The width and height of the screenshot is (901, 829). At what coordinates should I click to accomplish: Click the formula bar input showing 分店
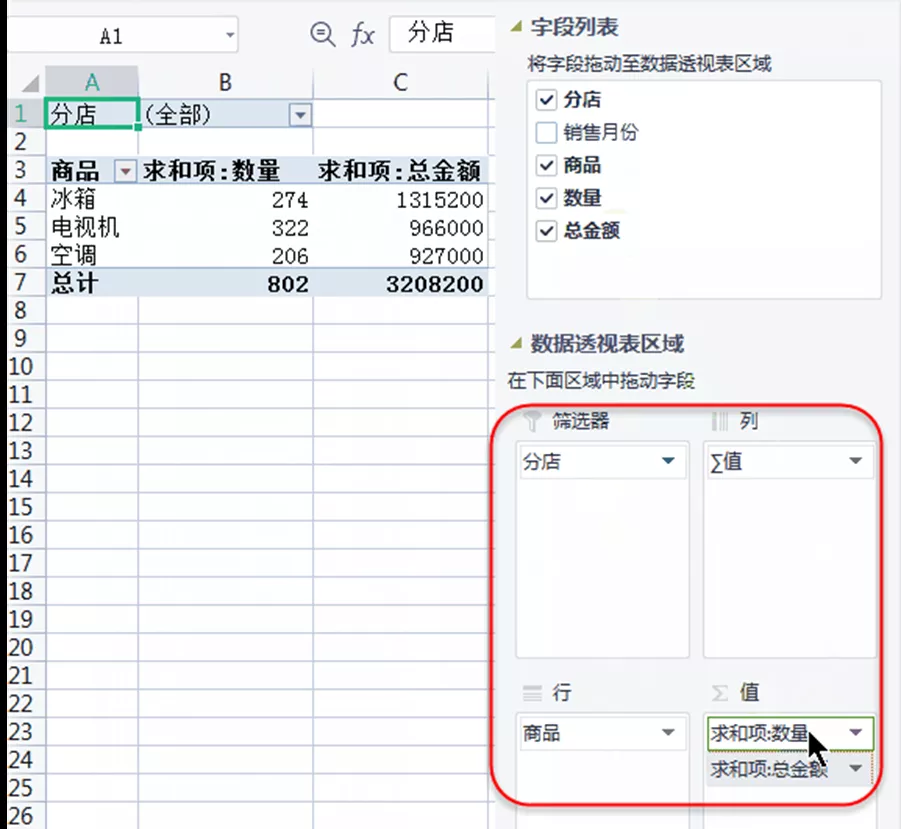(442, 33)
